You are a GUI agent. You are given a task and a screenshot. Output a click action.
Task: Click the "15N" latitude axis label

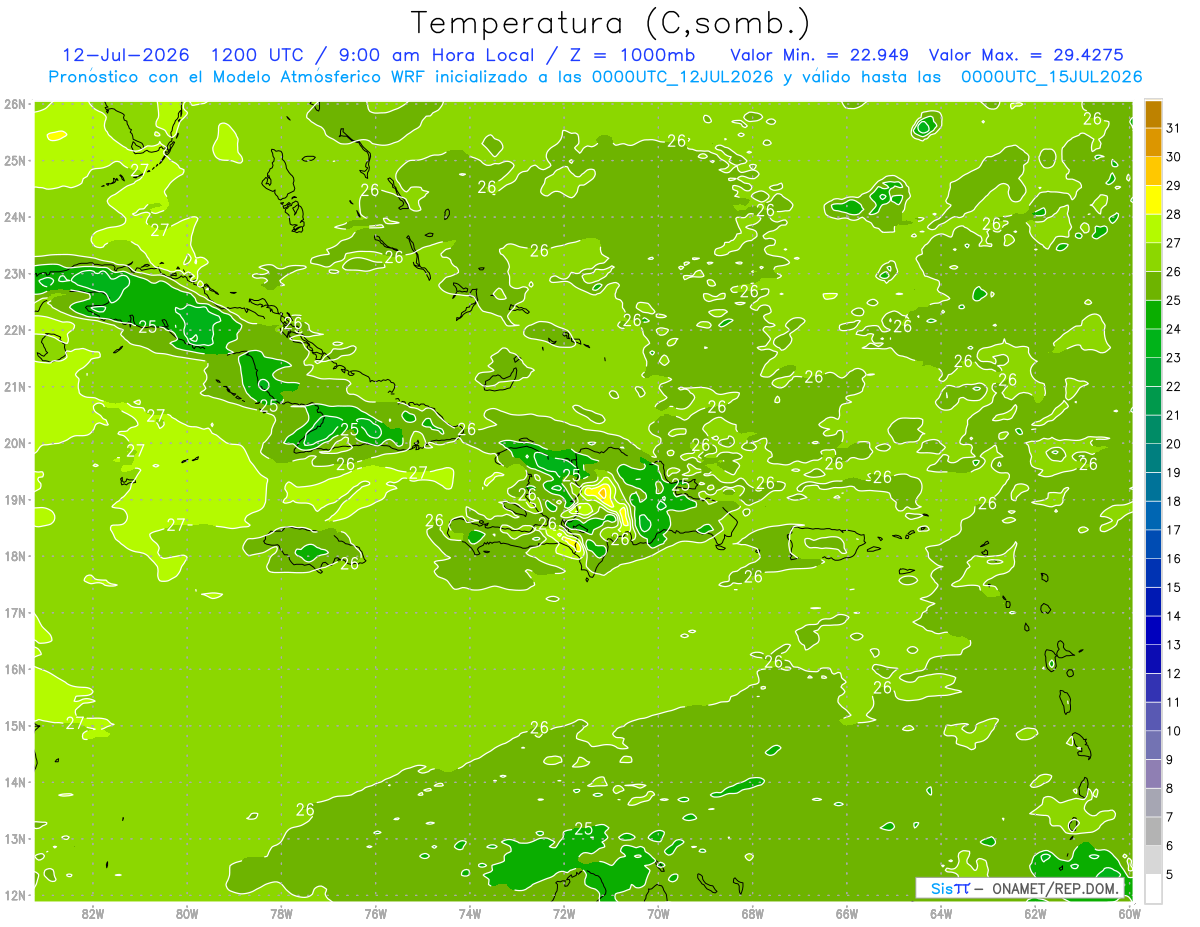click(14, 726)
